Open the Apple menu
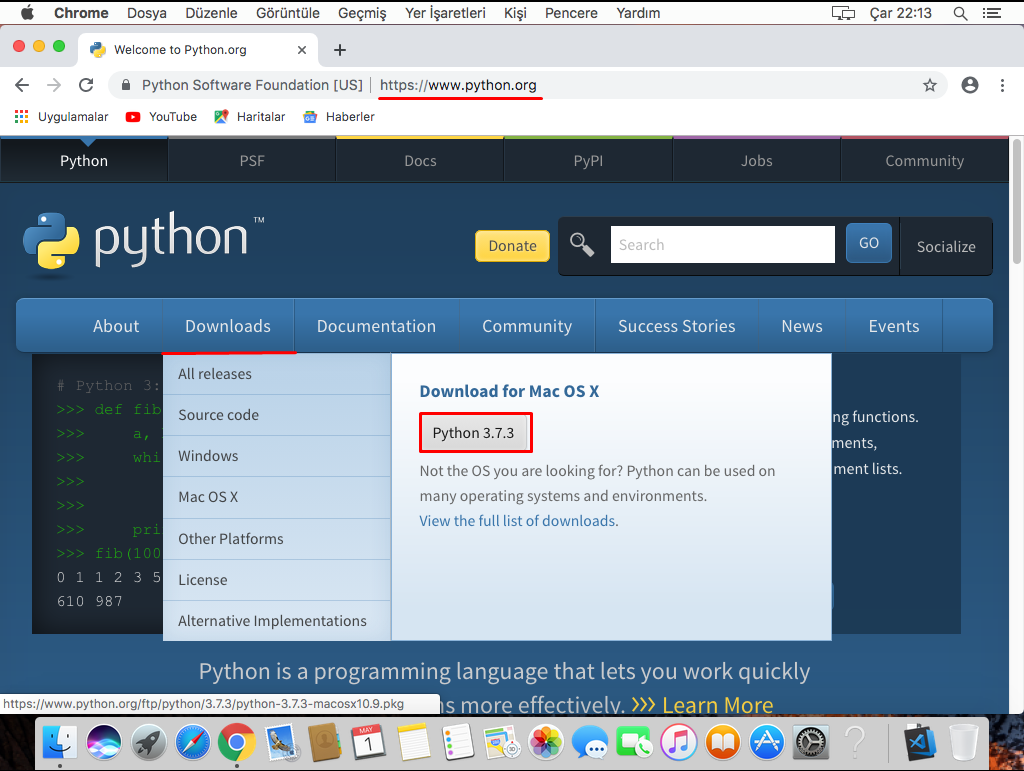This screenshot has width=1024, height=771. point(27,13)
